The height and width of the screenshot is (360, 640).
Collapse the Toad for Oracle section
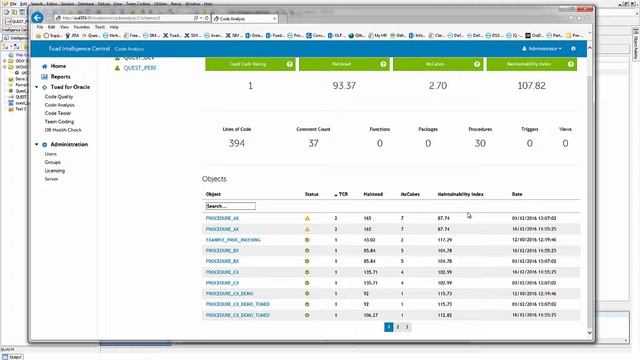click(x=37, y=87)
